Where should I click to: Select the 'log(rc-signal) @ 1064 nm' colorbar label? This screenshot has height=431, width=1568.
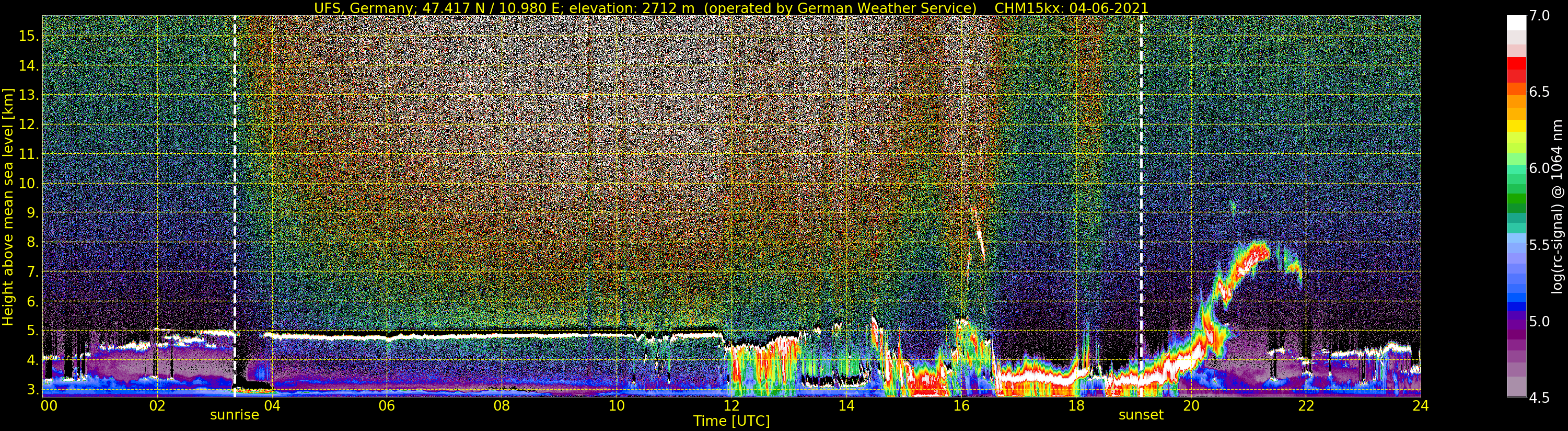pos(1557,206)
